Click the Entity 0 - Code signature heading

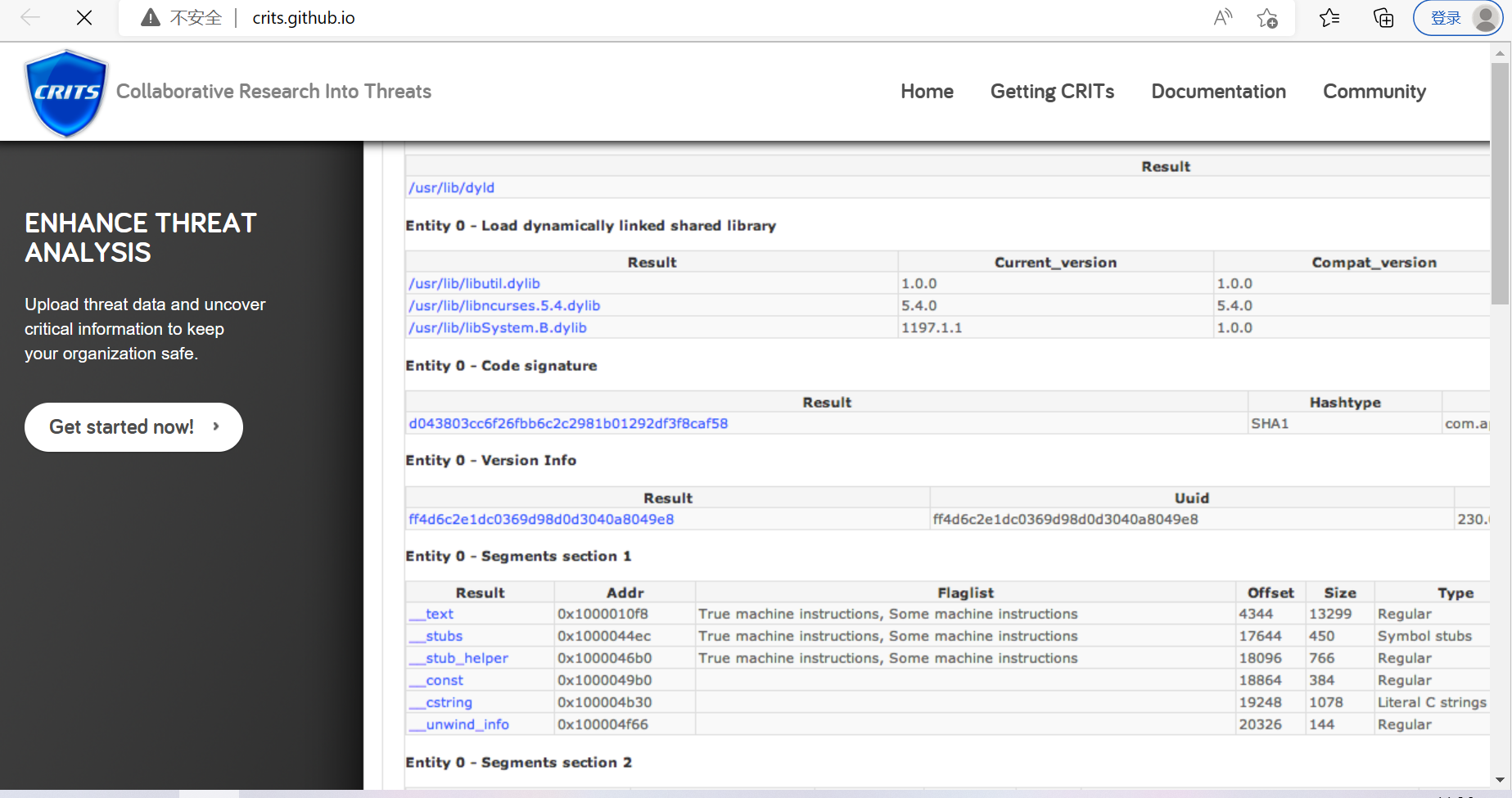click(x=501, y=365)
